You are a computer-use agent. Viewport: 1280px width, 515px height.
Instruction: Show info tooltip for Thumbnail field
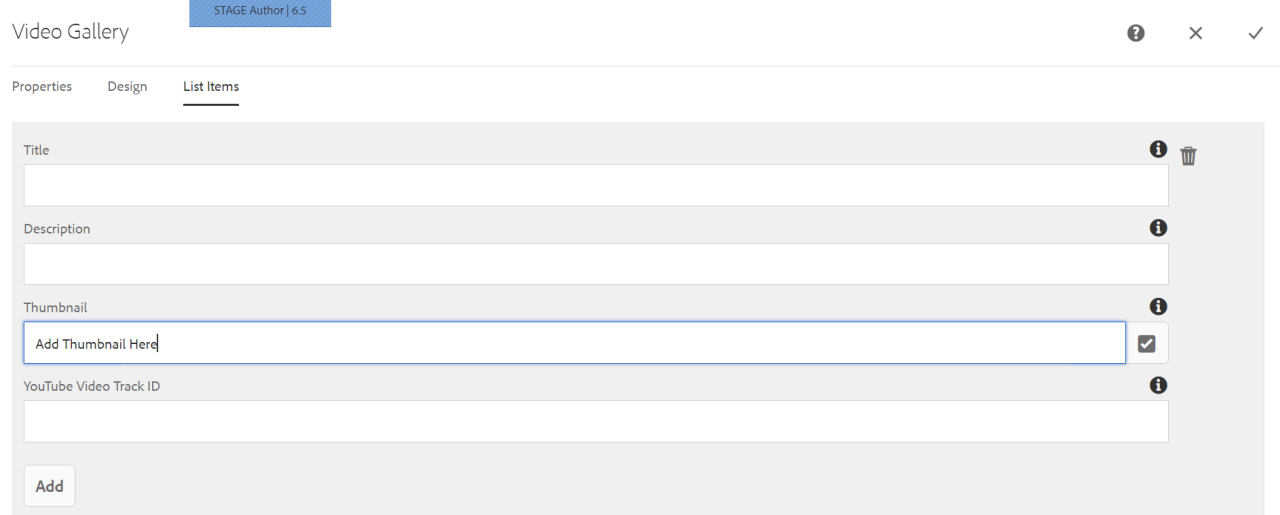pos(1158,307)
